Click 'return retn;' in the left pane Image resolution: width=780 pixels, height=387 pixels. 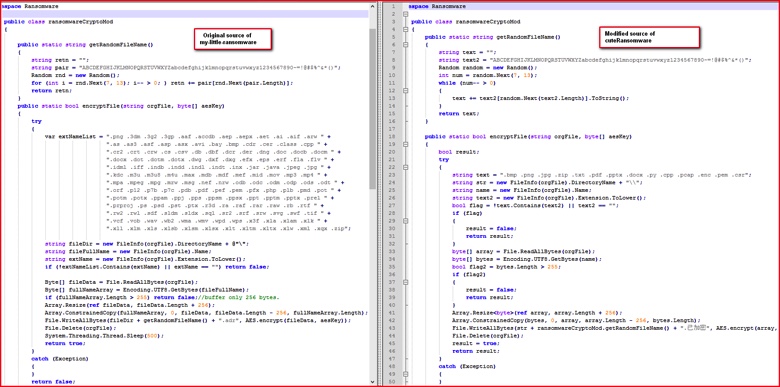[51, 90]
